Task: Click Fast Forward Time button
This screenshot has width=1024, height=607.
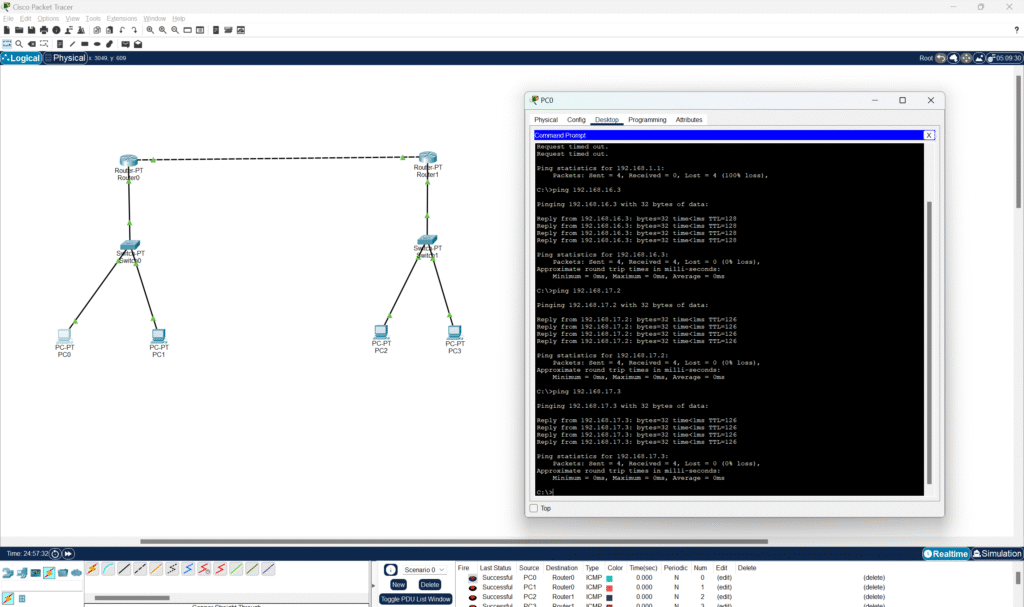Action: click(68, 553)
